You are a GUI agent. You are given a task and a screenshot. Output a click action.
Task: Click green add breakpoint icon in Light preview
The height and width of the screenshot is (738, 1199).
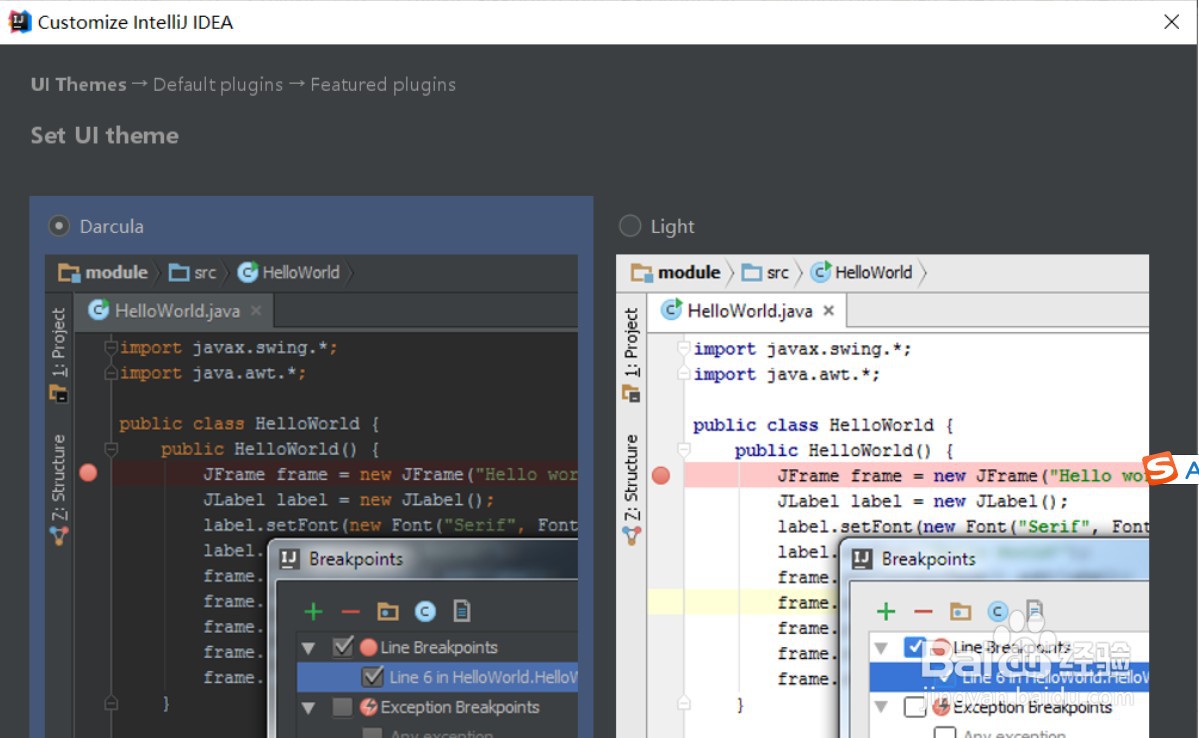click(x=886, y=611)
